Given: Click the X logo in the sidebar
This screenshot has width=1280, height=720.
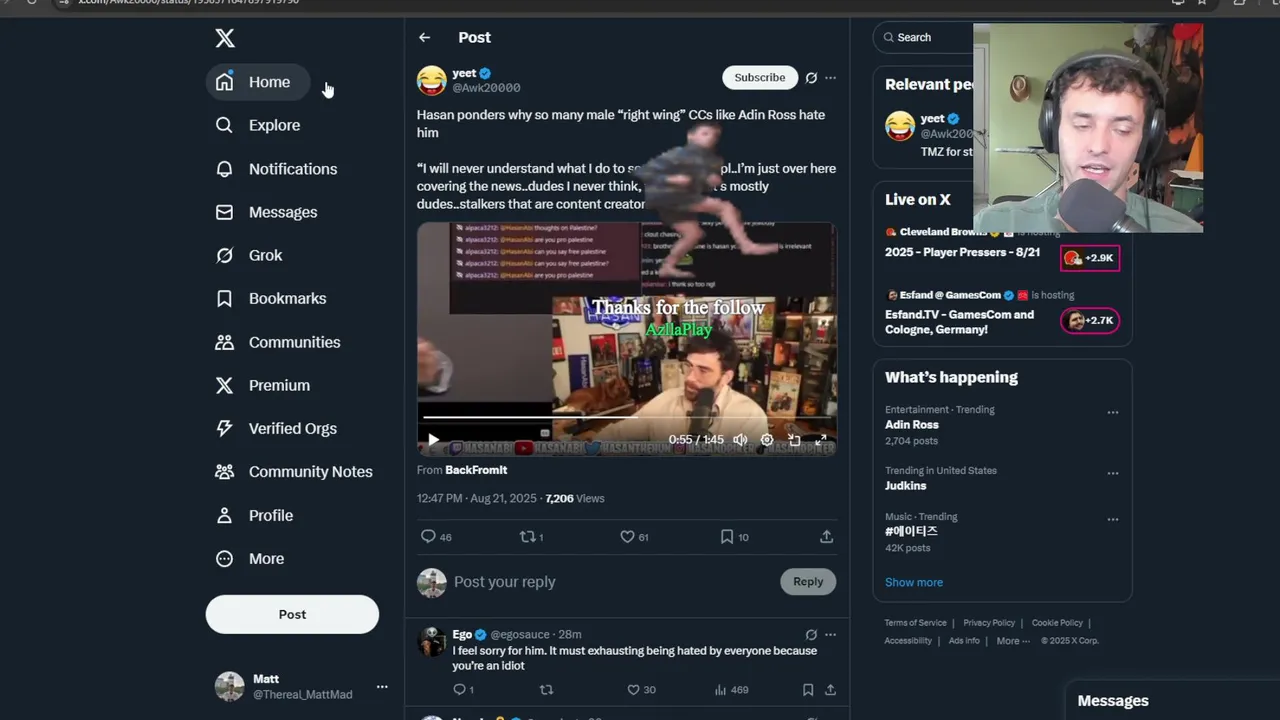Looking at the screenshot, I should [x=225, y=38].
